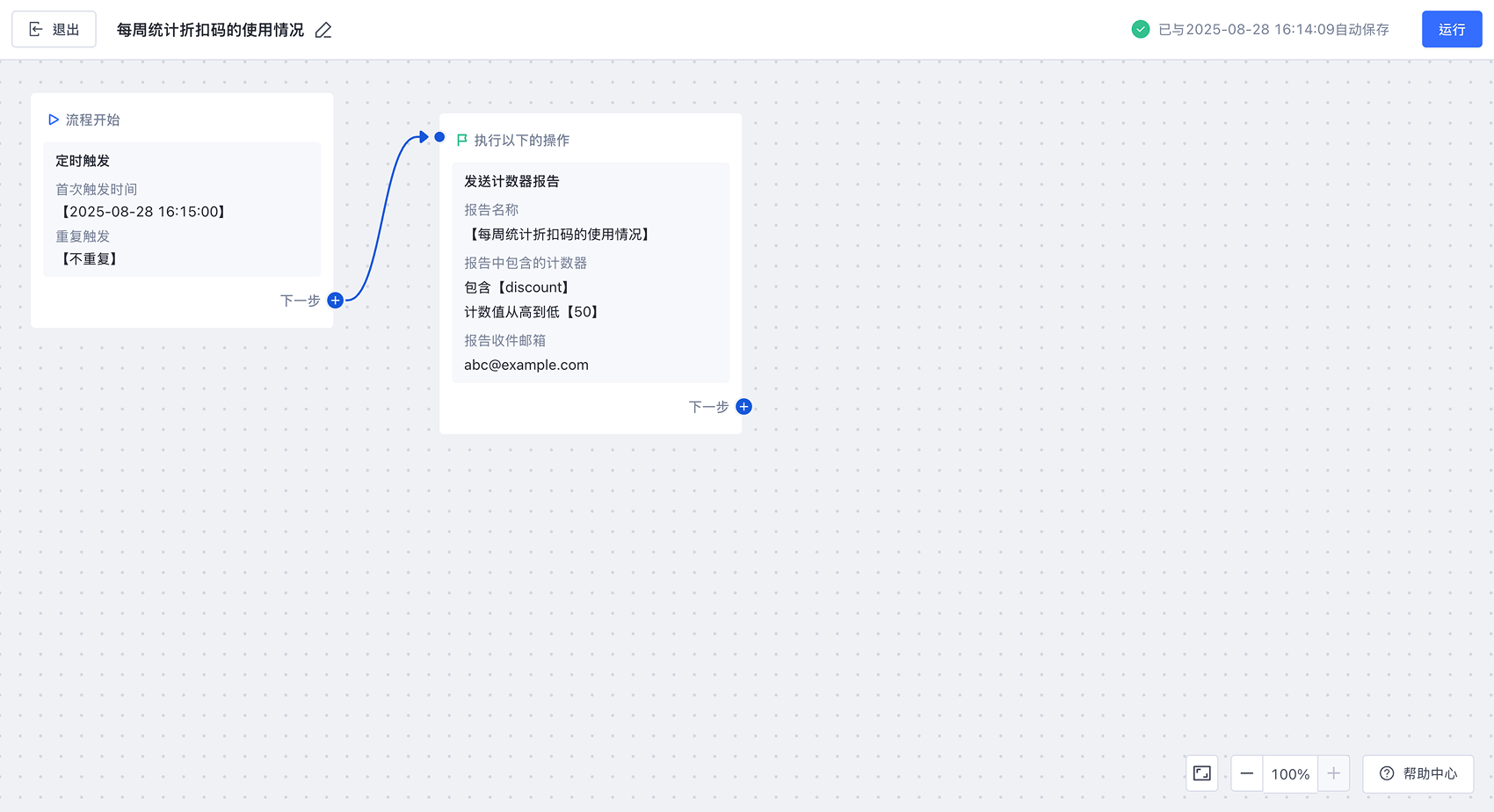Add next step after 发送计数器报告

[x=743, y=407]
